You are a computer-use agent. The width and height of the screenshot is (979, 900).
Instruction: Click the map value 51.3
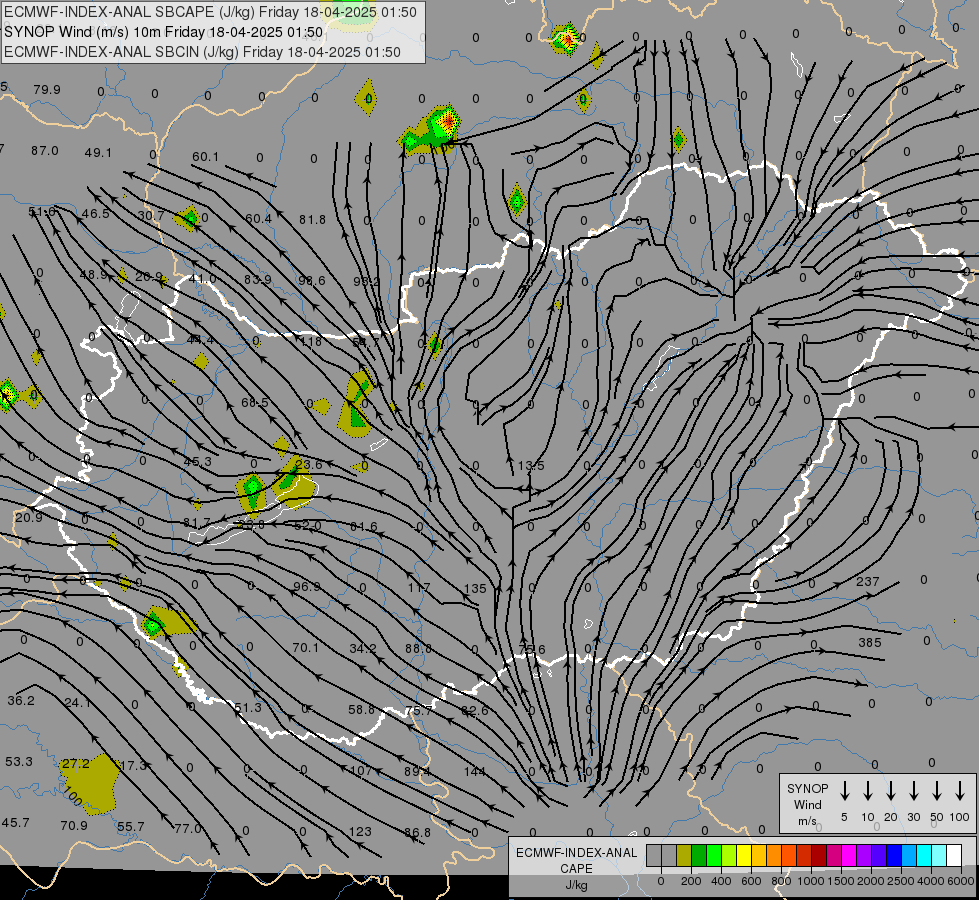(248, 708)
